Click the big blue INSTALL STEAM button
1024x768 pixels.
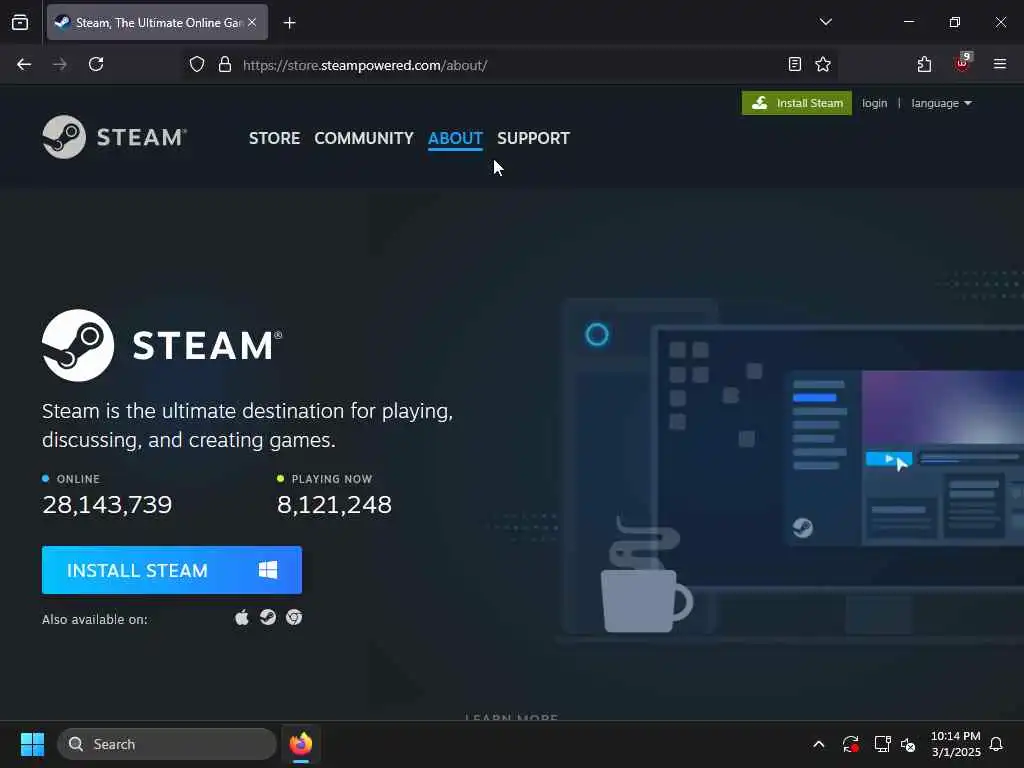172,570
